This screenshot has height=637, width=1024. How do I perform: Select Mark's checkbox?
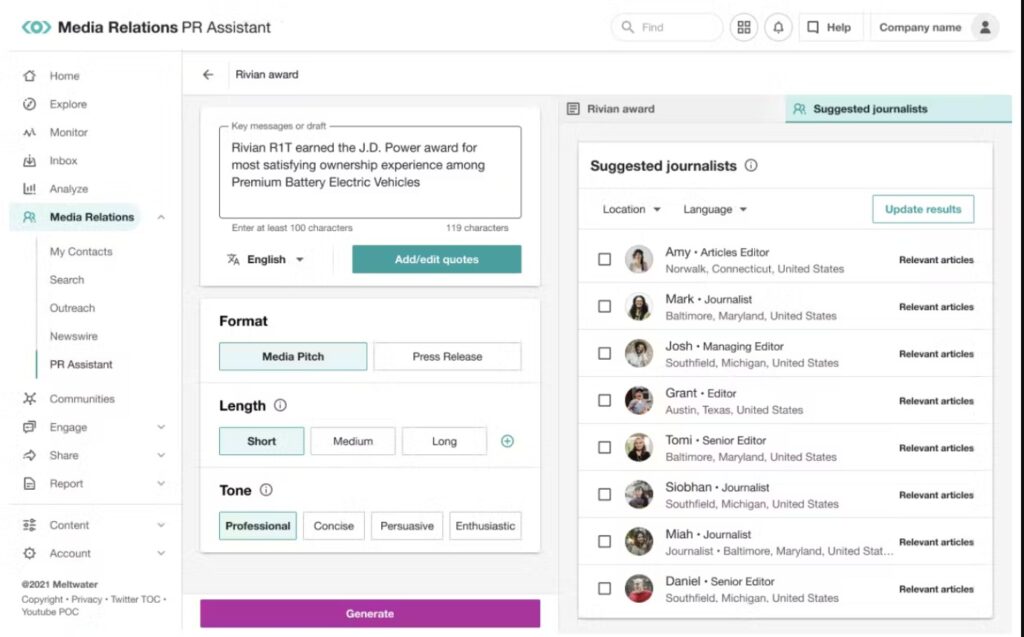click(x=605, y=306)
